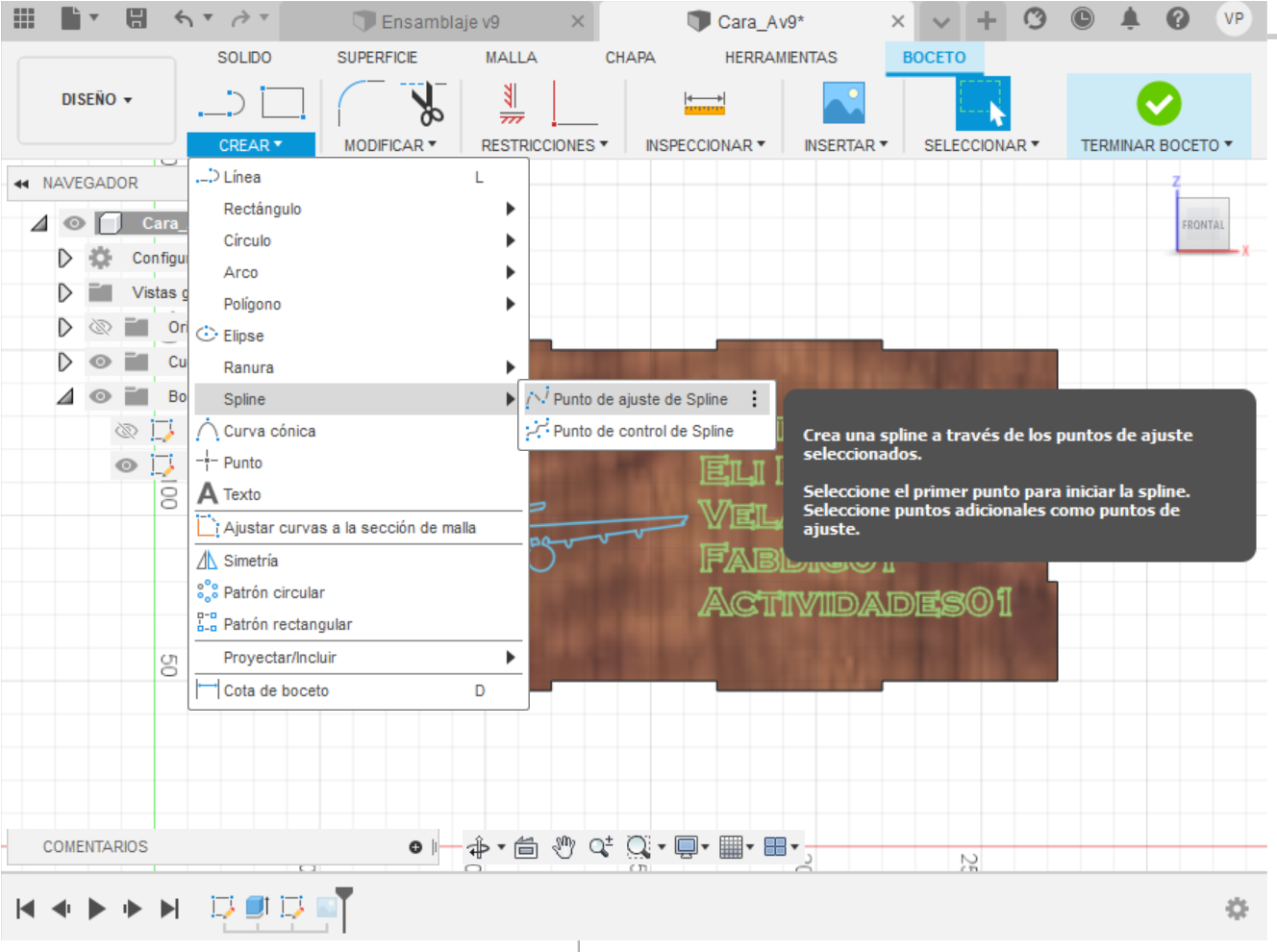Open the SELECCIONAR dropdown menu
1277x952 pixels.
(982, 145)
